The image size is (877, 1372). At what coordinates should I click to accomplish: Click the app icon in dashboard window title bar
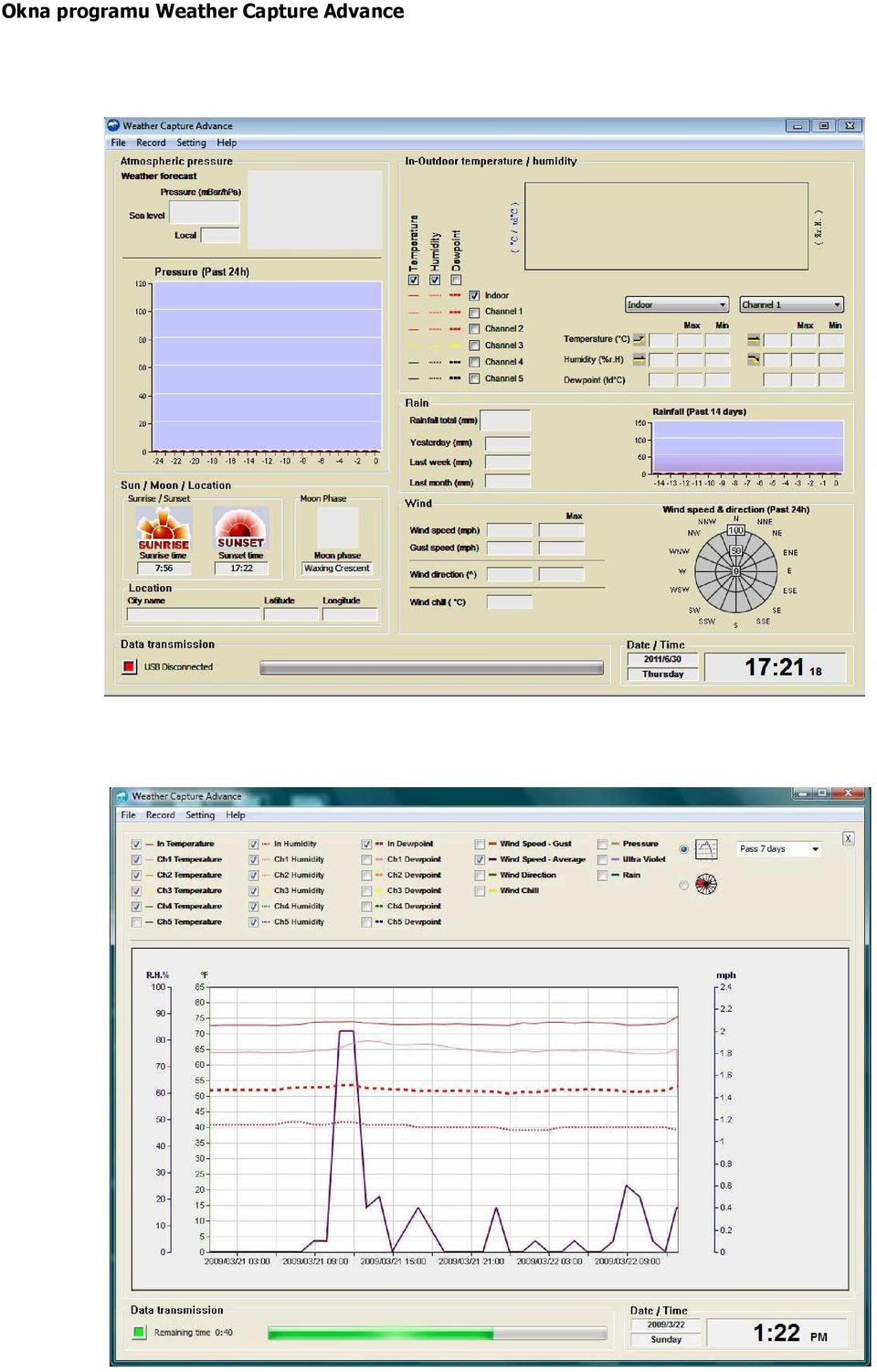coord(113,125)
